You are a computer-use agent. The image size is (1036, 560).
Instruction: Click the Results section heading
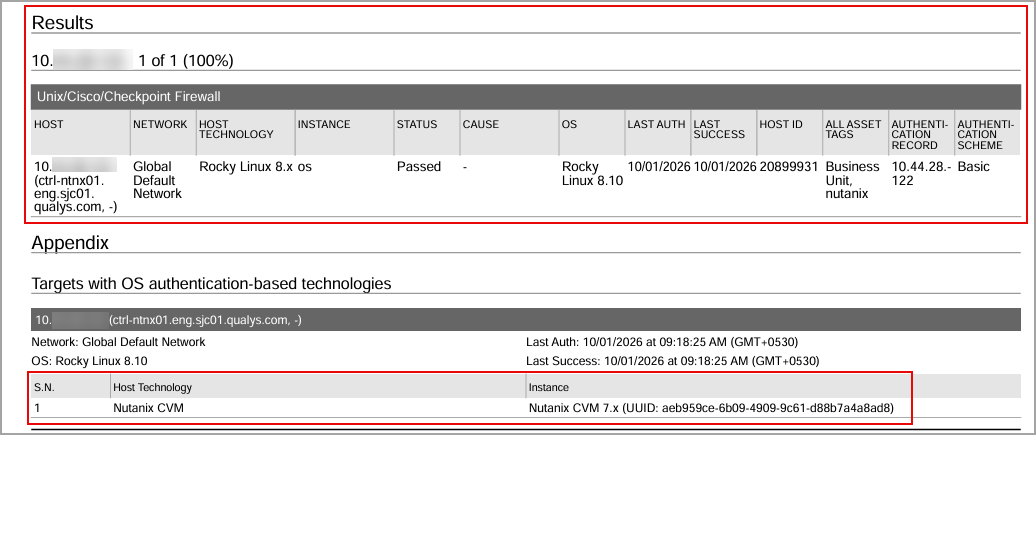[63, 22]
